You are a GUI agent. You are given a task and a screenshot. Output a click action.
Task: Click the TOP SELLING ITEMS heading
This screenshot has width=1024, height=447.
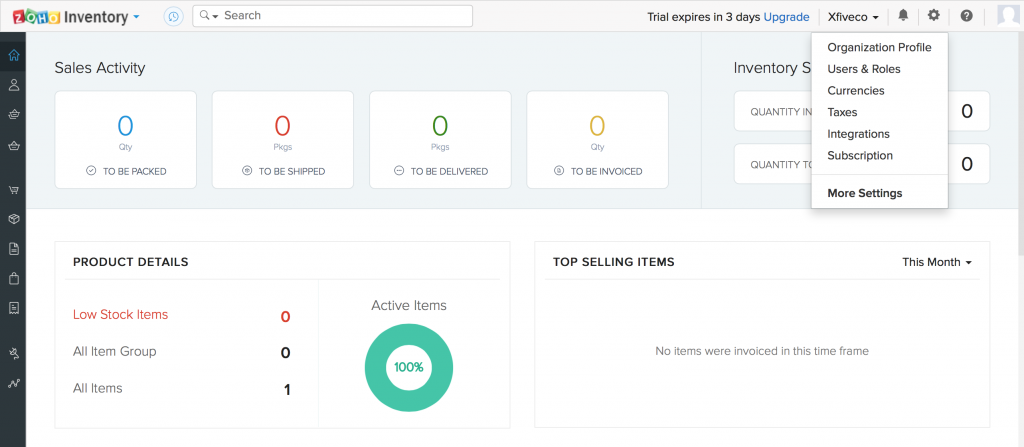point(614,262)
